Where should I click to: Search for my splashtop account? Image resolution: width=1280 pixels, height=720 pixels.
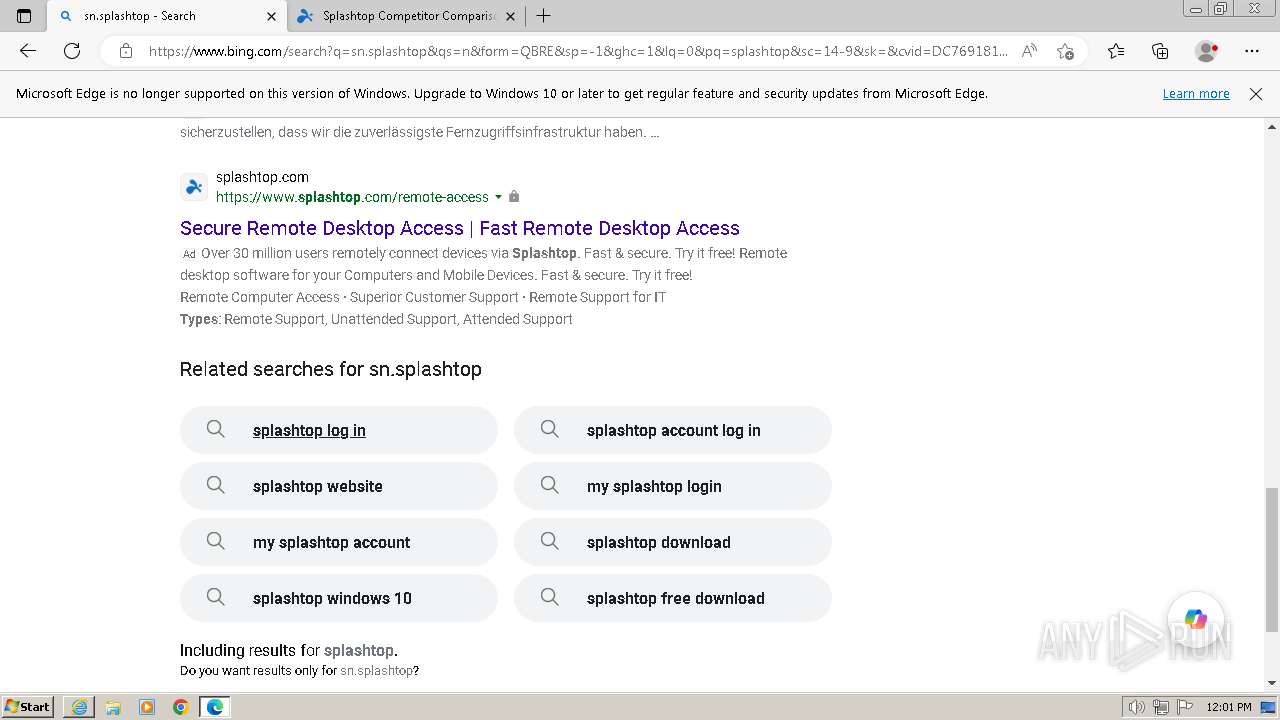tap(339, 542)
